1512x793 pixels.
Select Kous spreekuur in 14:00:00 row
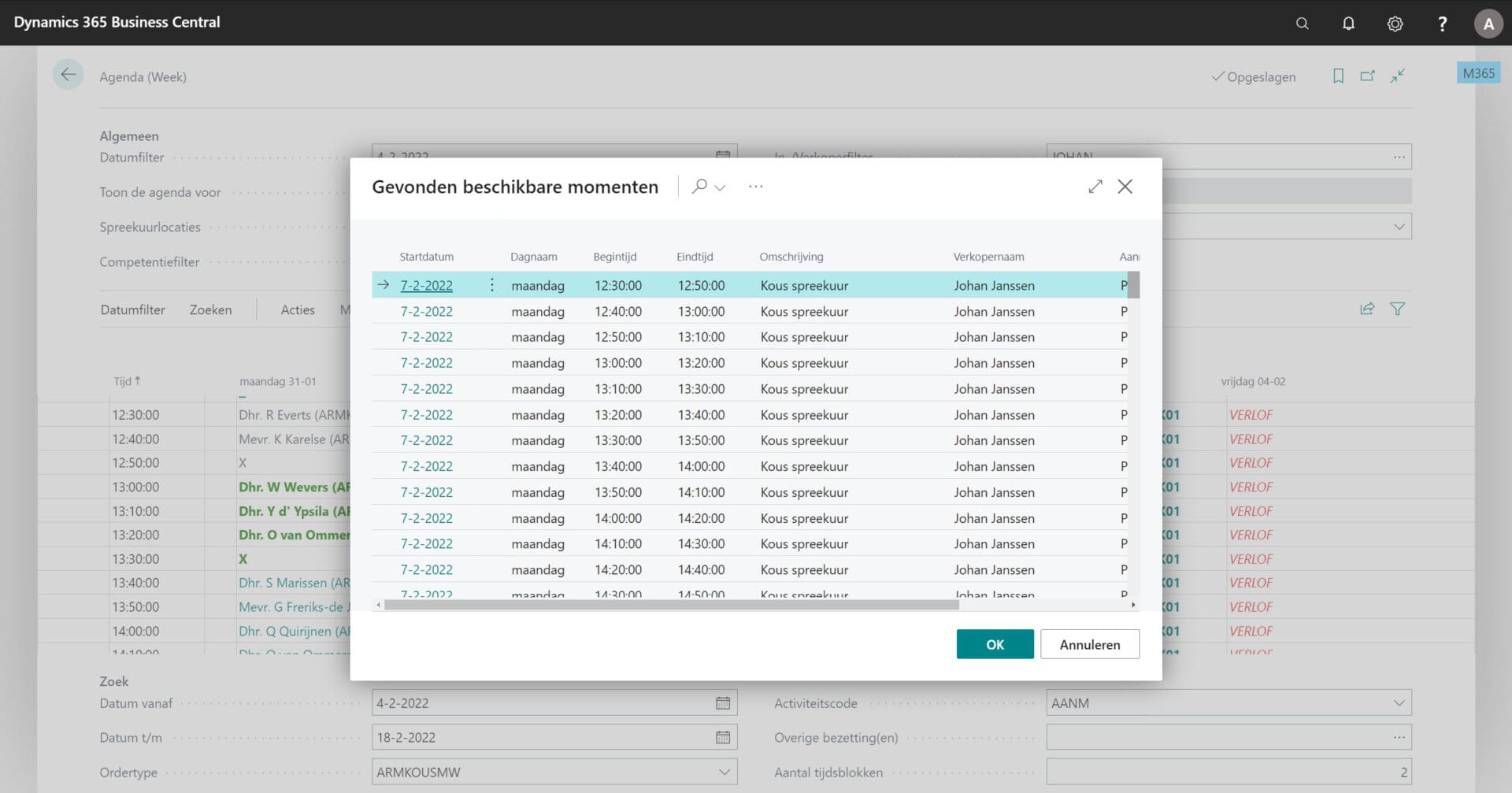[x=804, y=518]
